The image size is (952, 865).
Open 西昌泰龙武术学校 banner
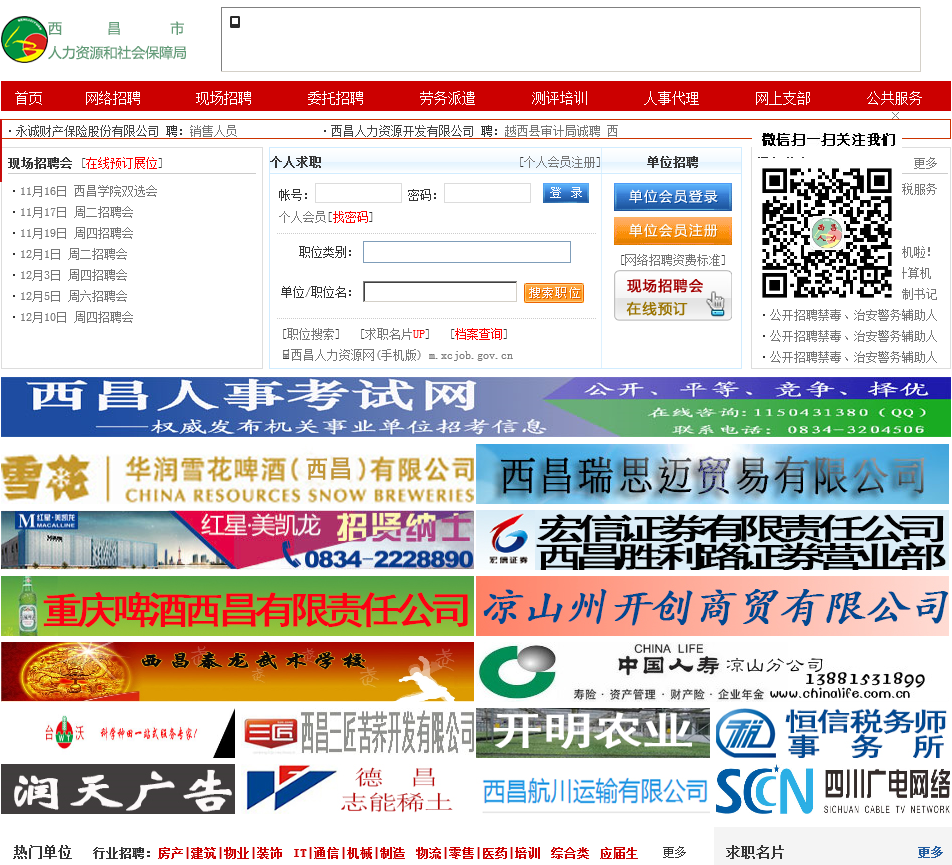237,671
